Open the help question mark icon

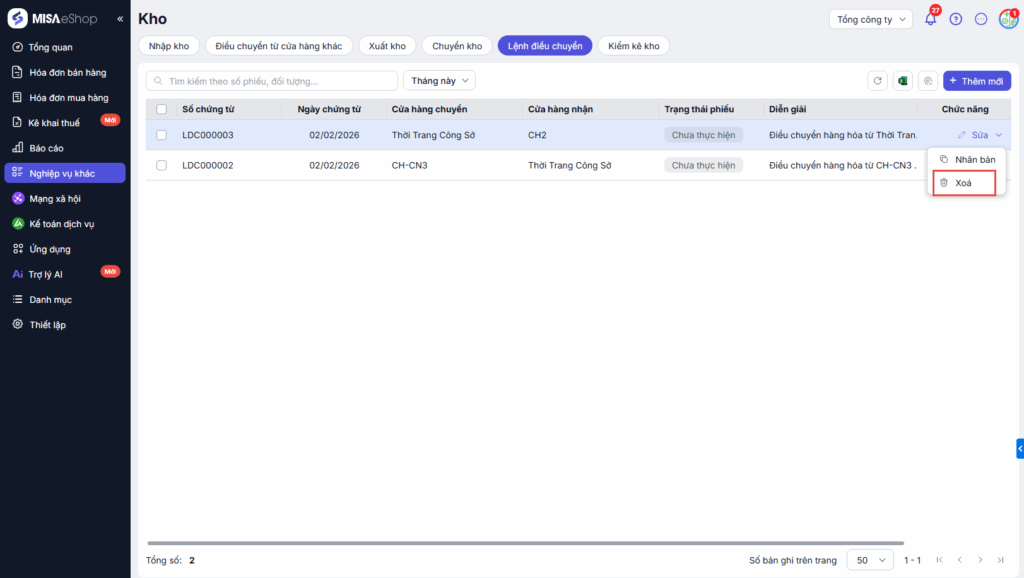point(956,19)
